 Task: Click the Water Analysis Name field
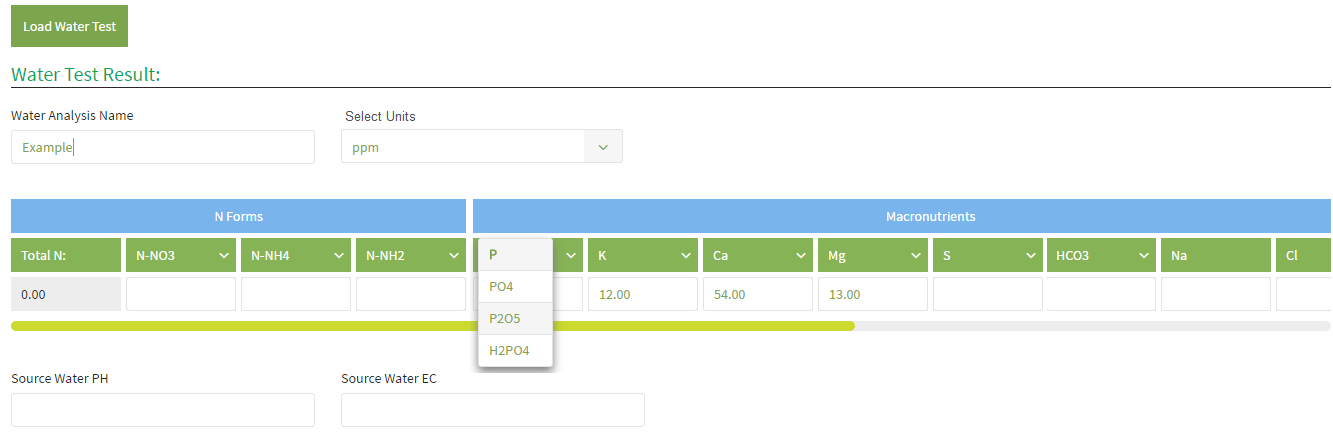coord(163,147)
